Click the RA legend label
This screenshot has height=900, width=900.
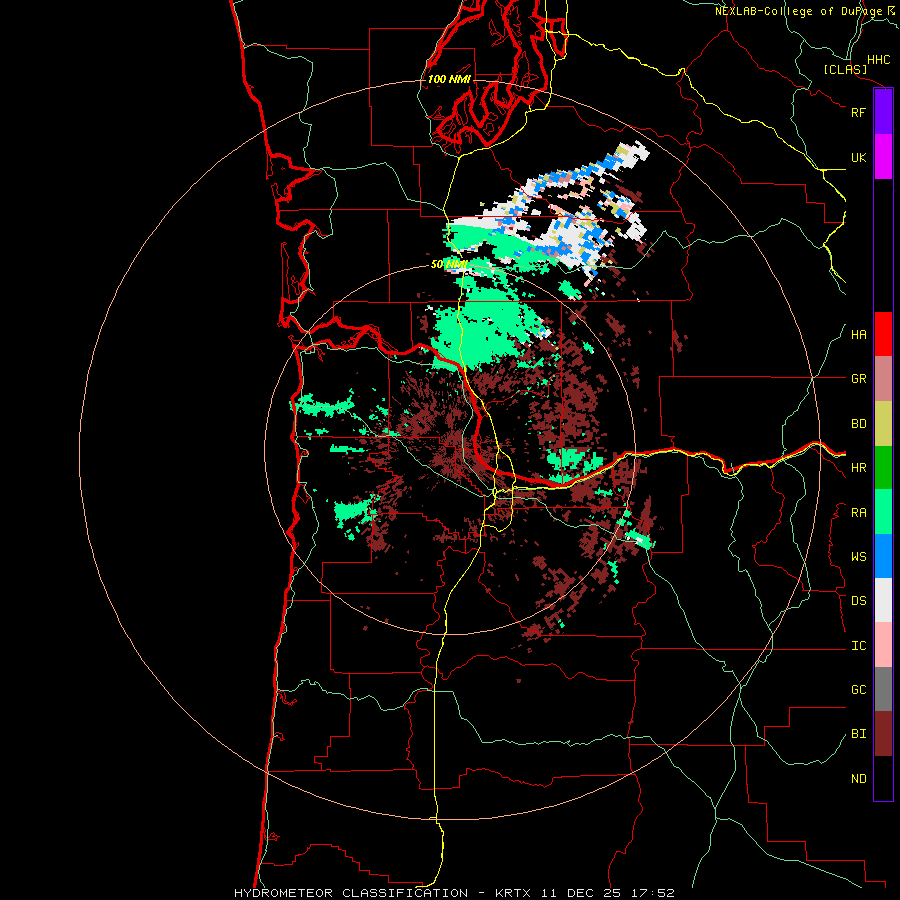(858, 513)
